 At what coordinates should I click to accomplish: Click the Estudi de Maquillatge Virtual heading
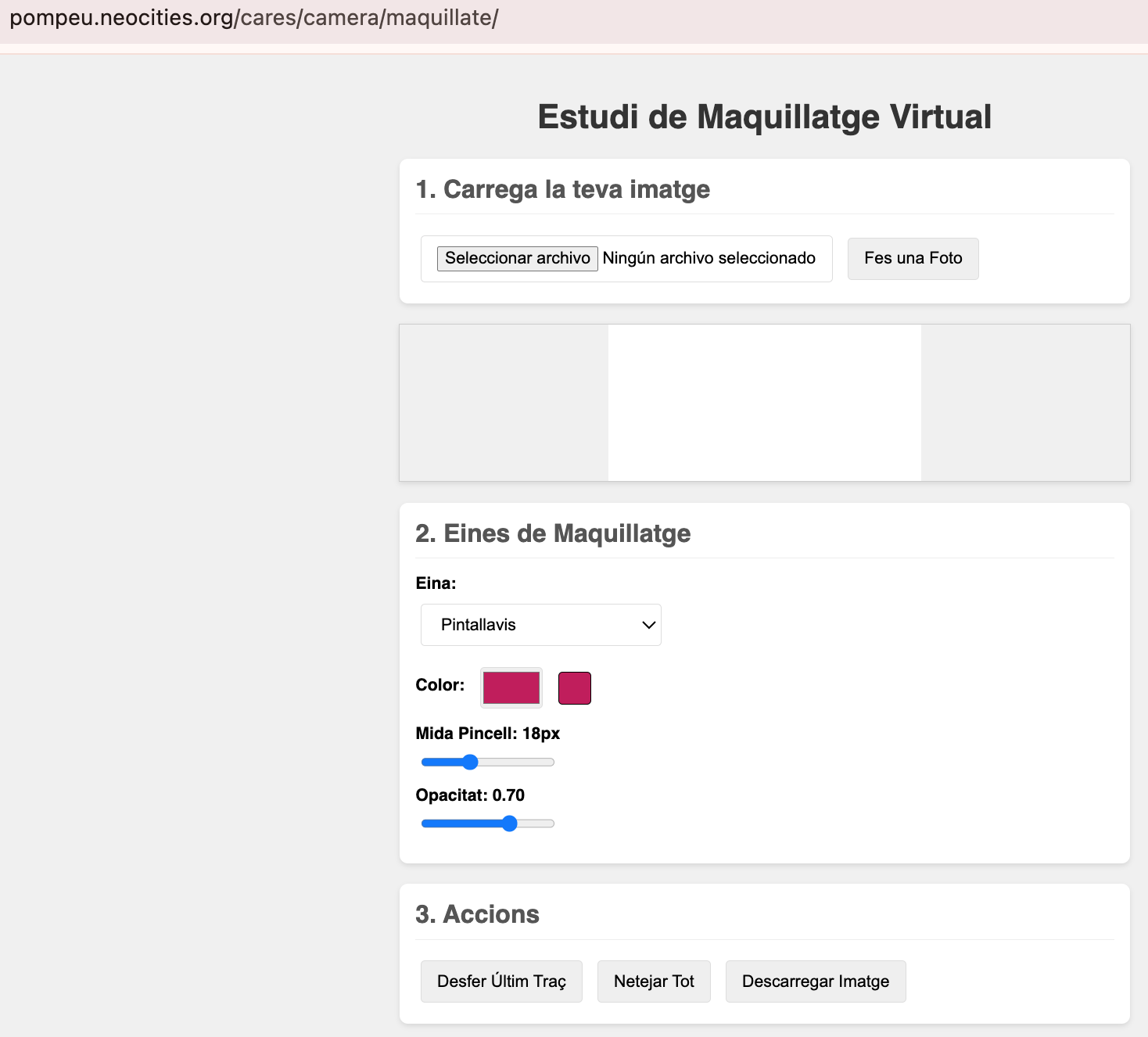pyautogui.click(x=764, y=117)
